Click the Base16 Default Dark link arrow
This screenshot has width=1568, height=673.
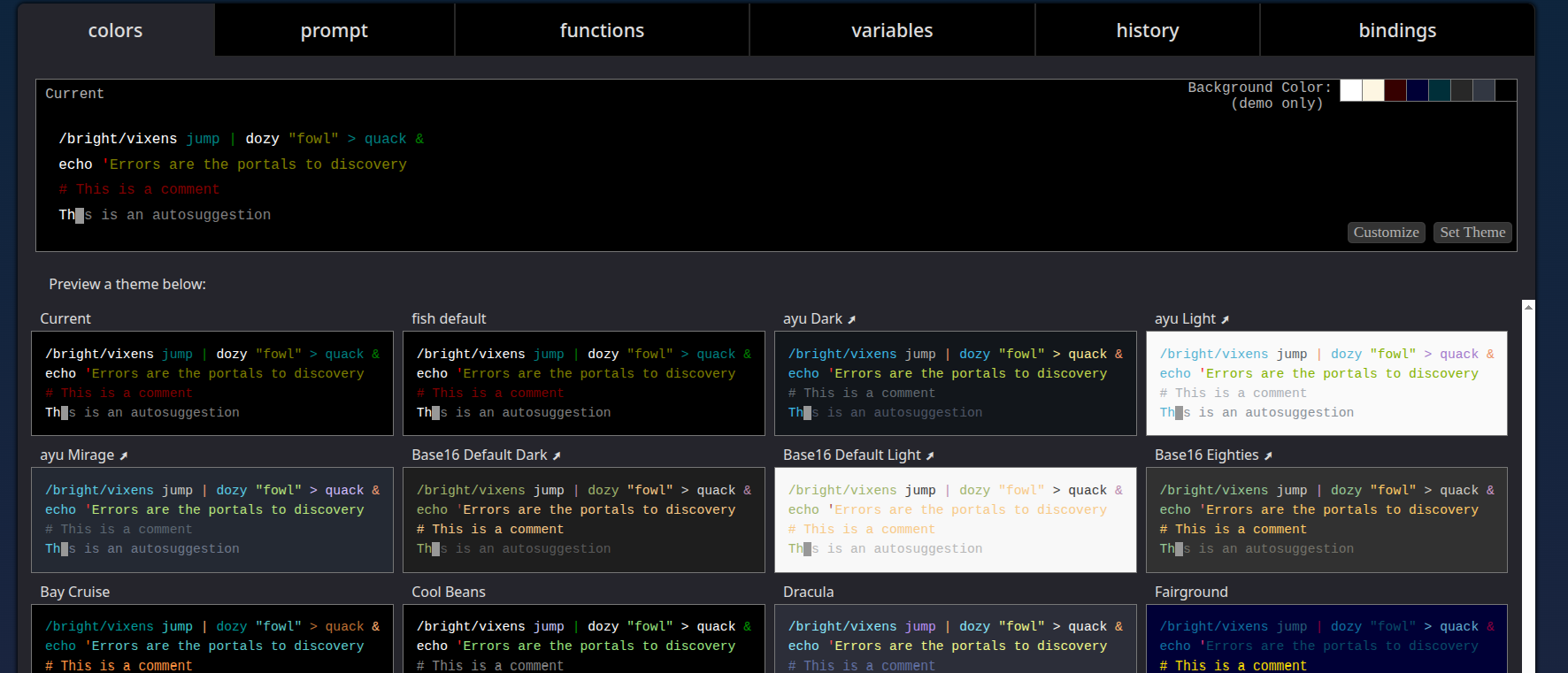pos(557,455)
